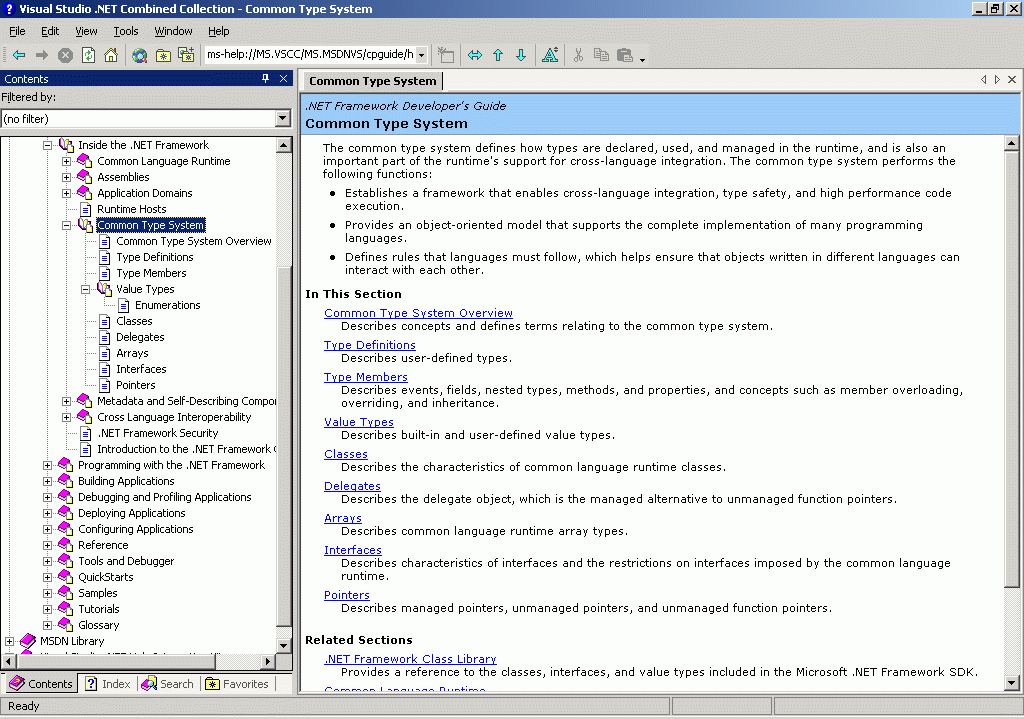Click the Copy toolbar icon

tap(601, 56)
